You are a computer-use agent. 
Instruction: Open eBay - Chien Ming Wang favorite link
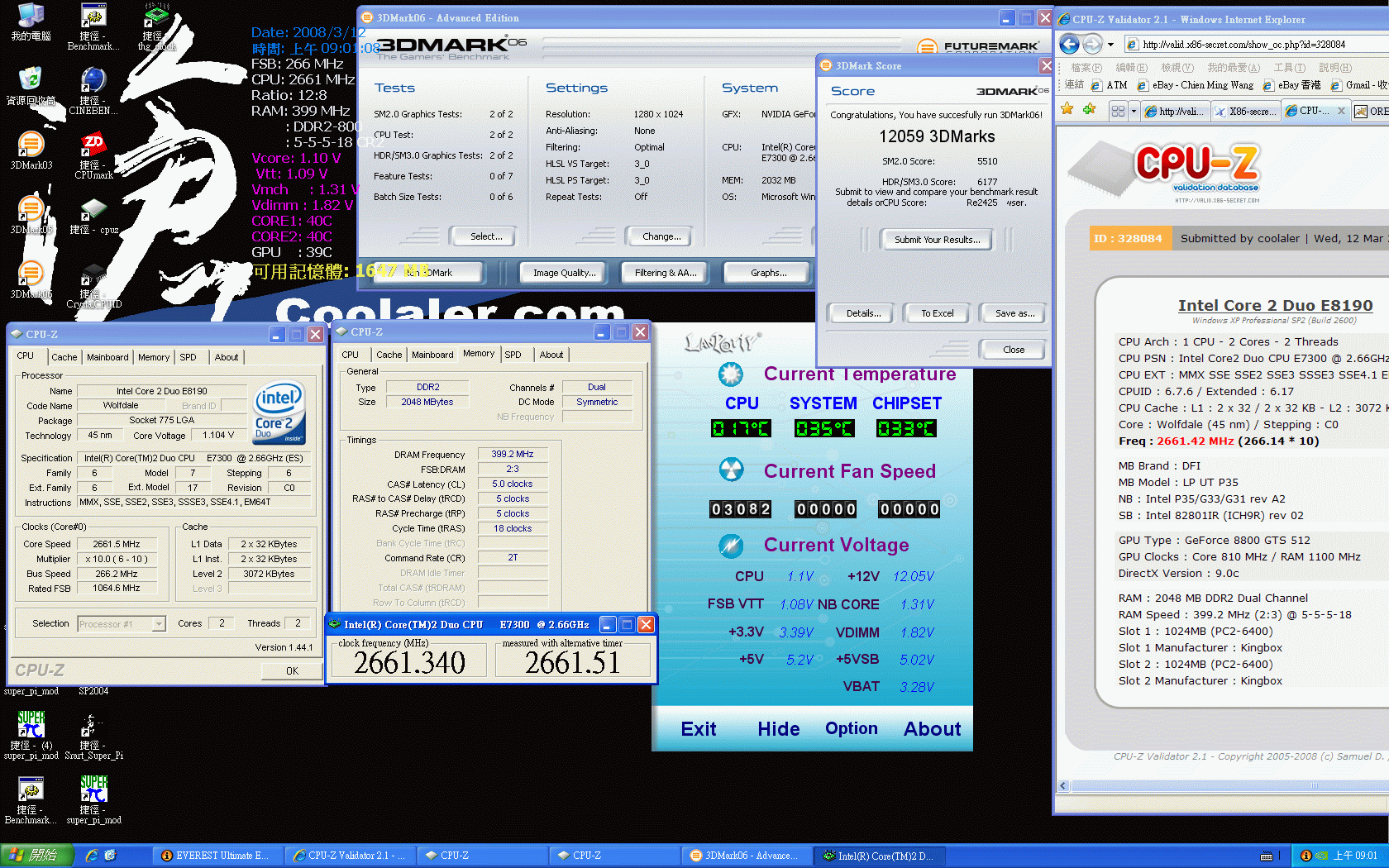pos(1196,85)
